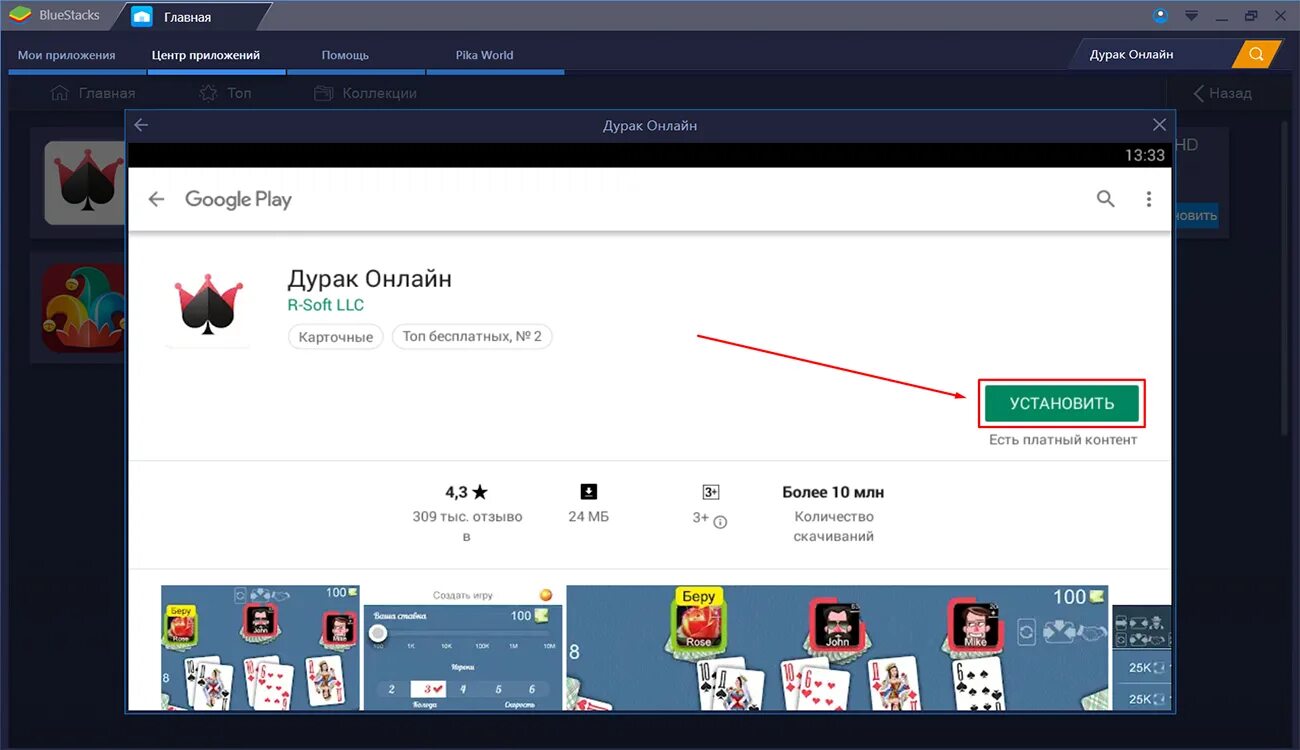1300x750 pixels.
Task: Click the BlueStacks logo icon
Action: tap(20, 16)
